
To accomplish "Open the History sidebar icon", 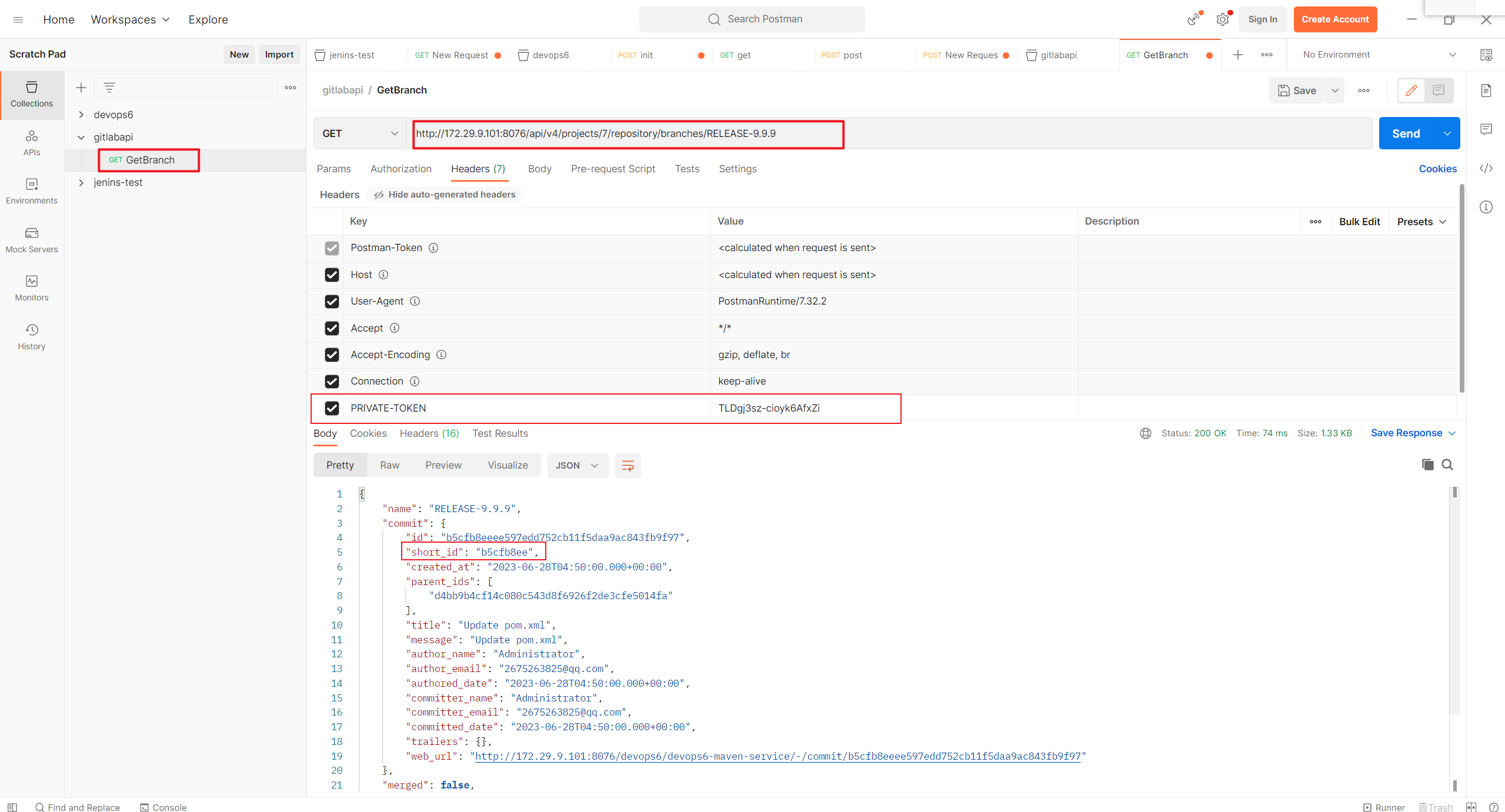I will [32, 337].
